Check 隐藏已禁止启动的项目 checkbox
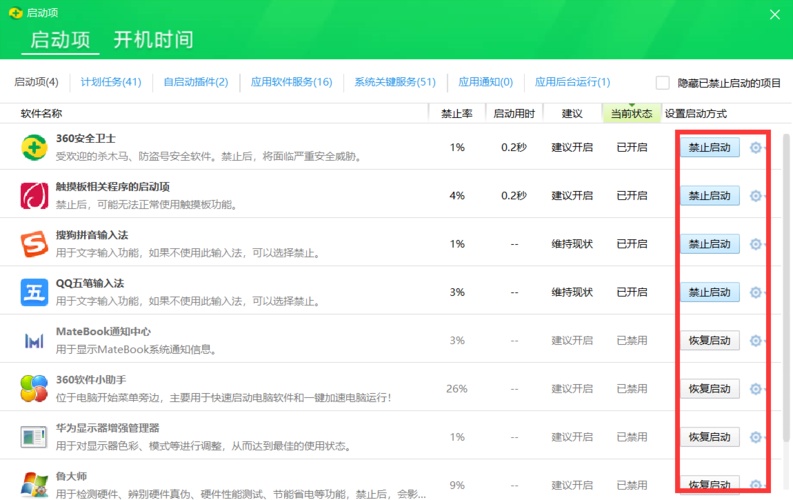This screenshot has width=793, height=500. pos(663,82)
